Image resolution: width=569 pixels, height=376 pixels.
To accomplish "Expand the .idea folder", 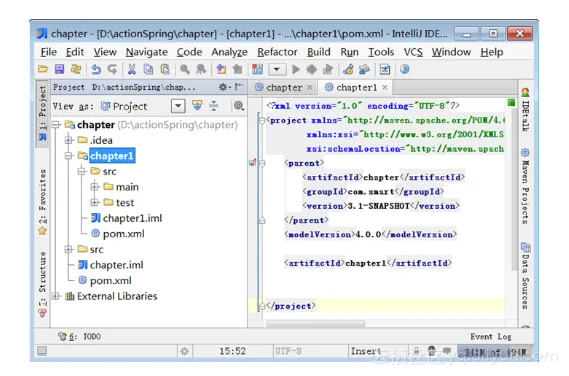I will pos(69,140).
